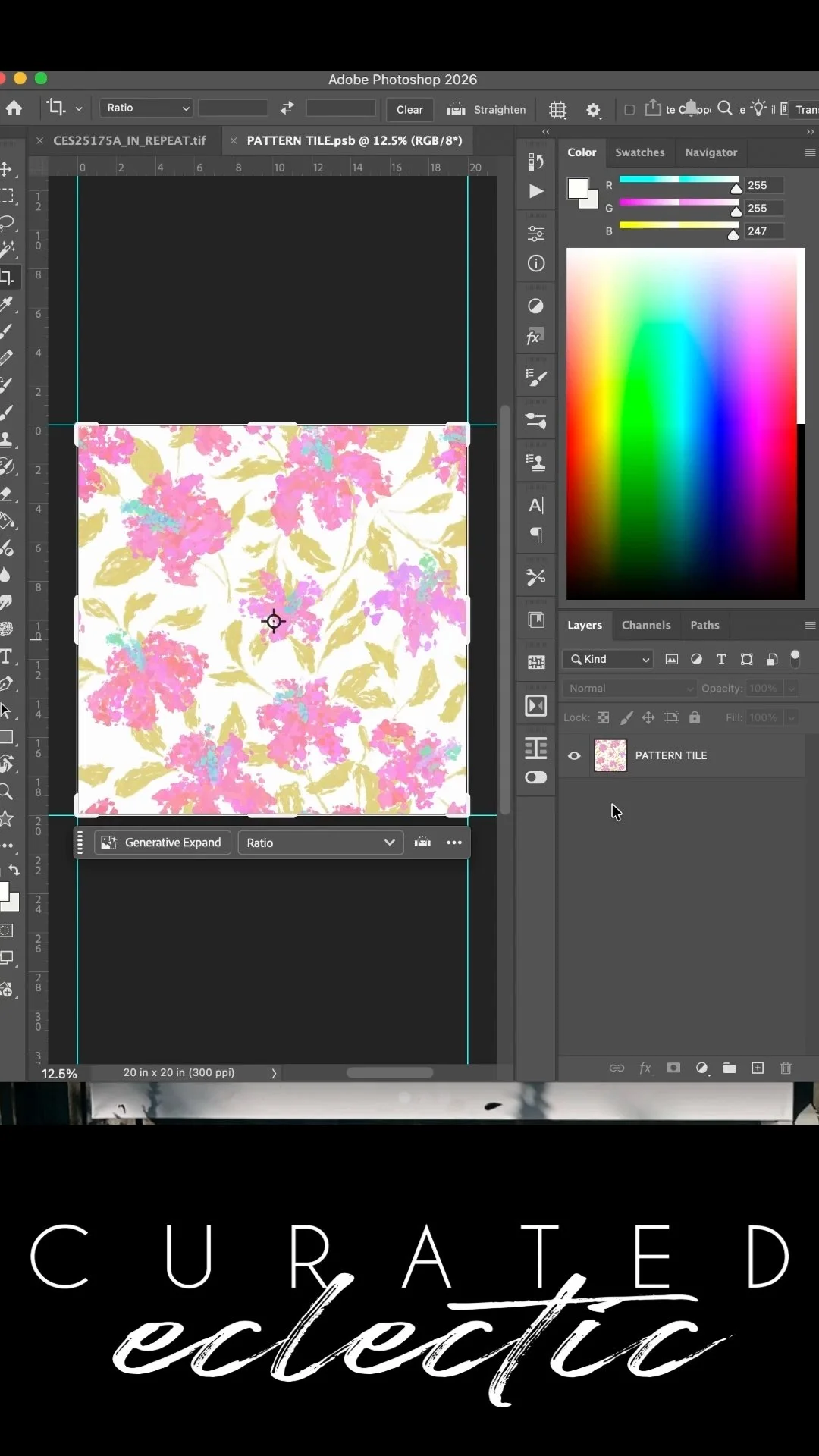Select the Type tool in toolbar
This screenshot has height=1456, width=819.
click(x=6, y=657)
